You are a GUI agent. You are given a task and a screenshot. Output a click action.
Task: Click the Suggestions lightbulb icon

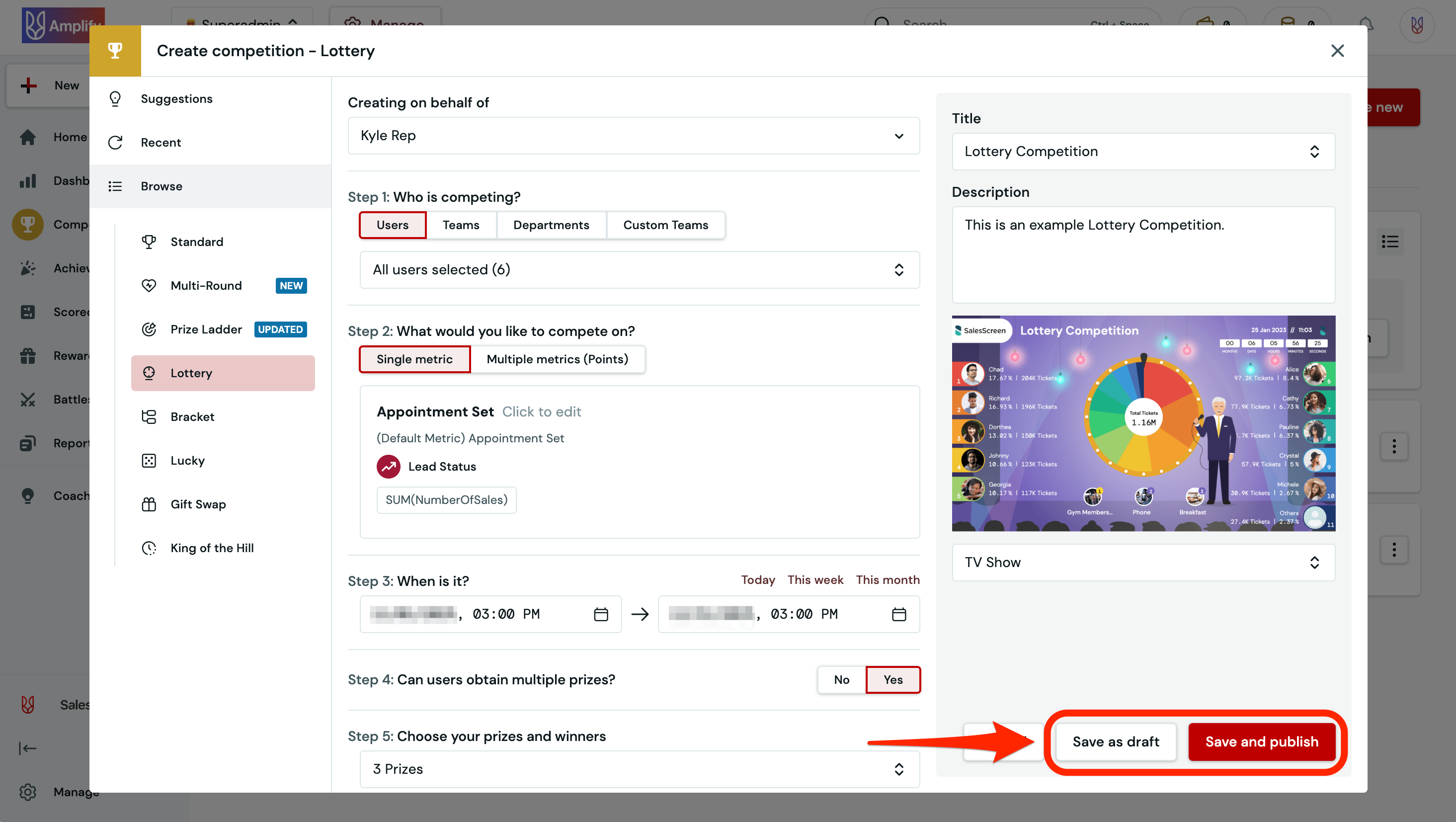click(115, 98)
